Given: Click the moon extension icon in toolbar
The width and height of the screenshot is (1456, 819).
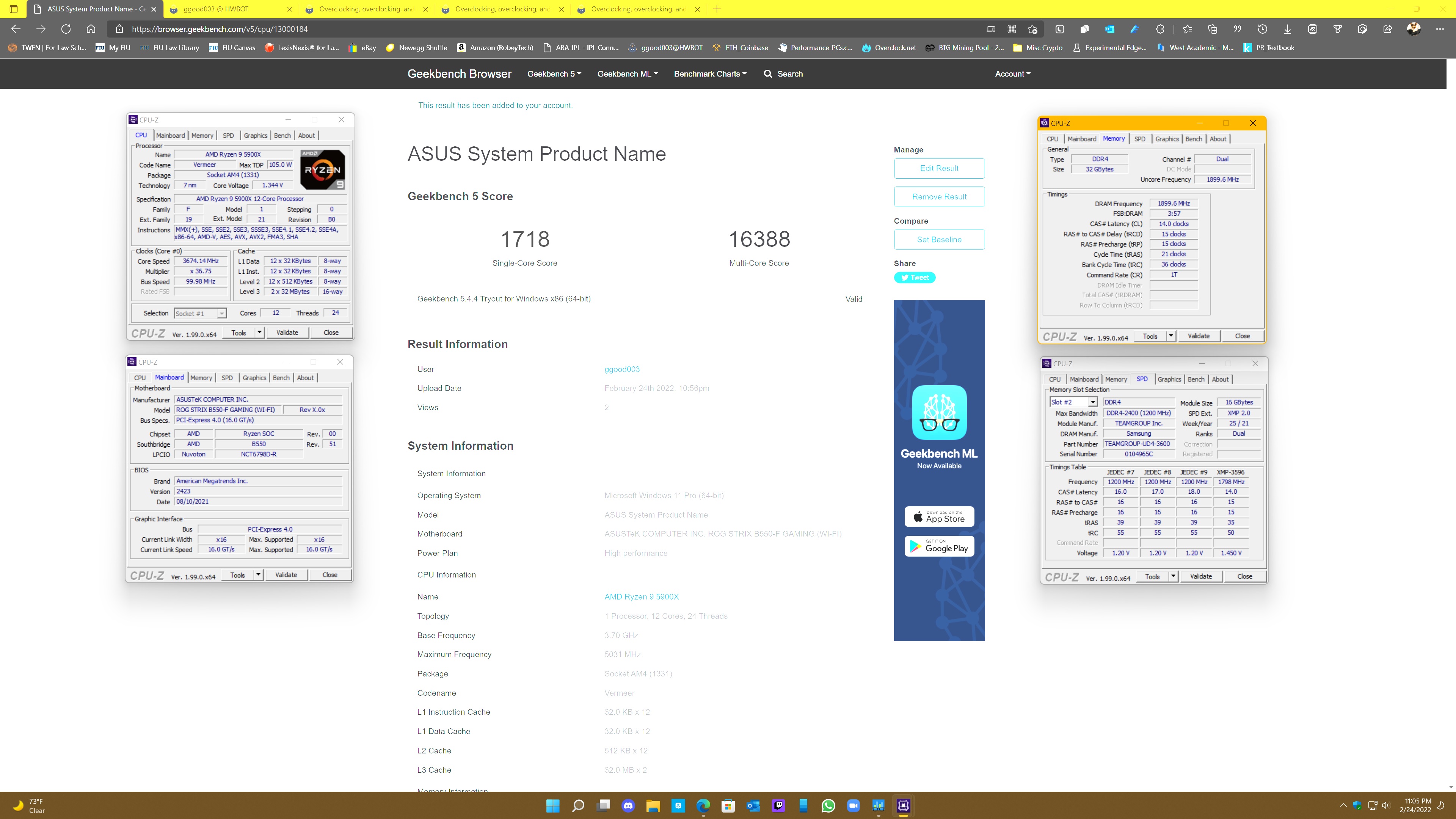Looking at the screenshot, I should [1060, 29].
